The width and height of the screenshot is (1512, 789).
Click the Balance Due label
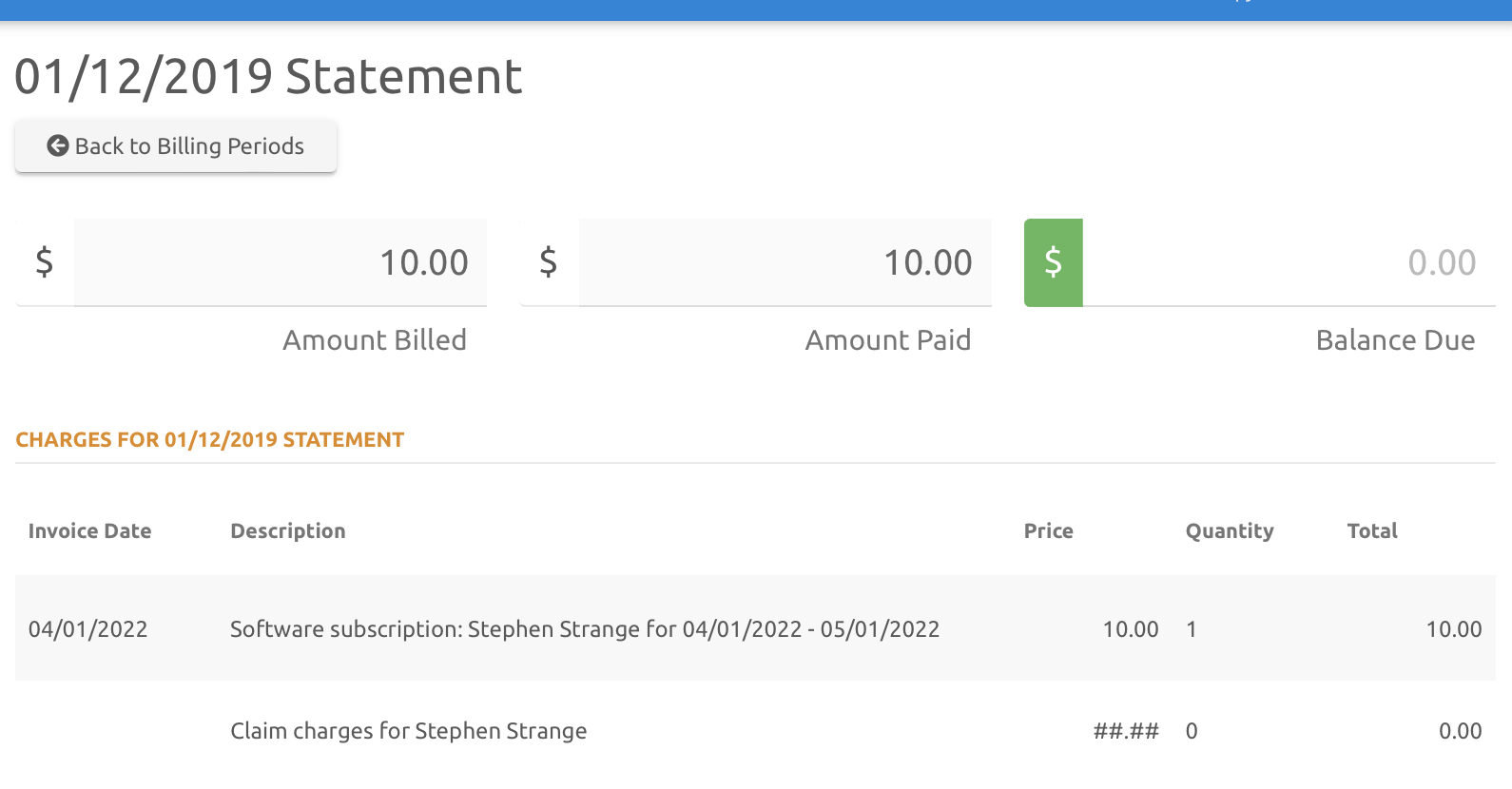pyautogui.click(x=1395, y=340)
